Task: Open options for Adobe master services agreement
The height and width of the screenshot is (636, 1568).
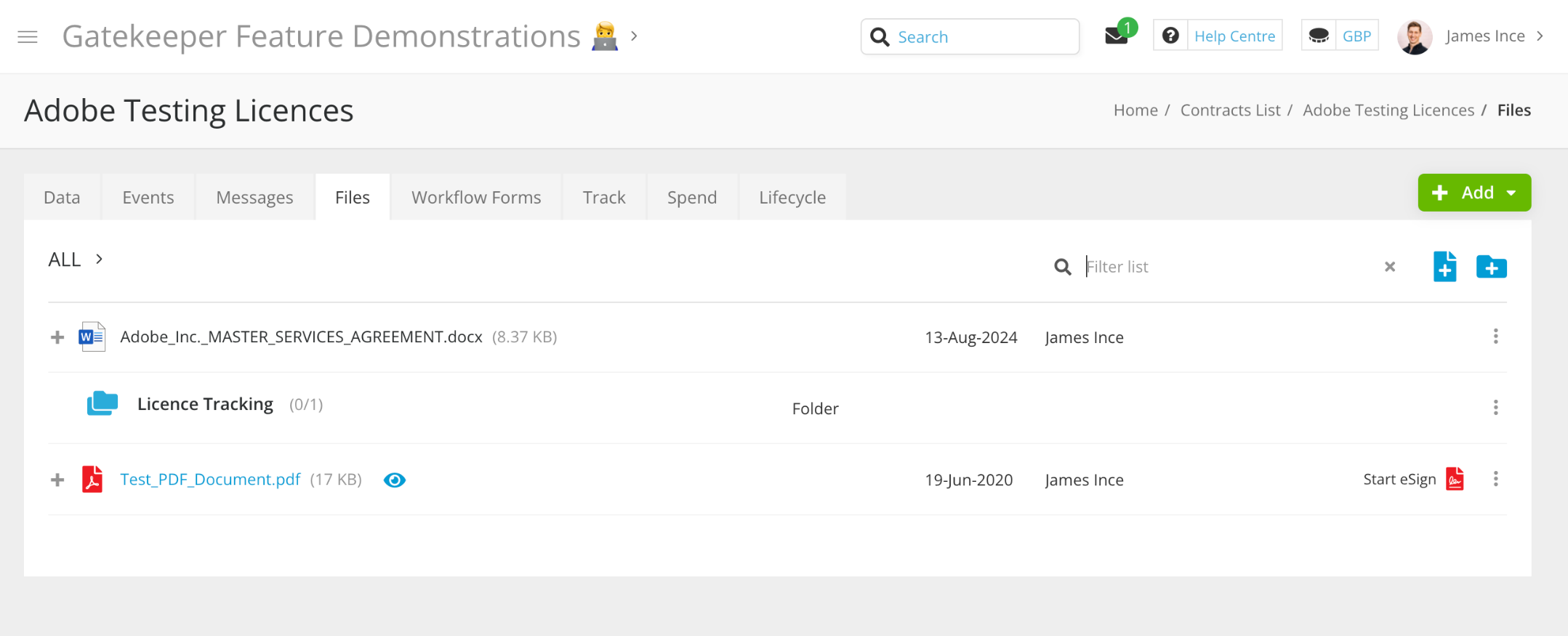Action: pyautogui.click(x=1495, y=337)
